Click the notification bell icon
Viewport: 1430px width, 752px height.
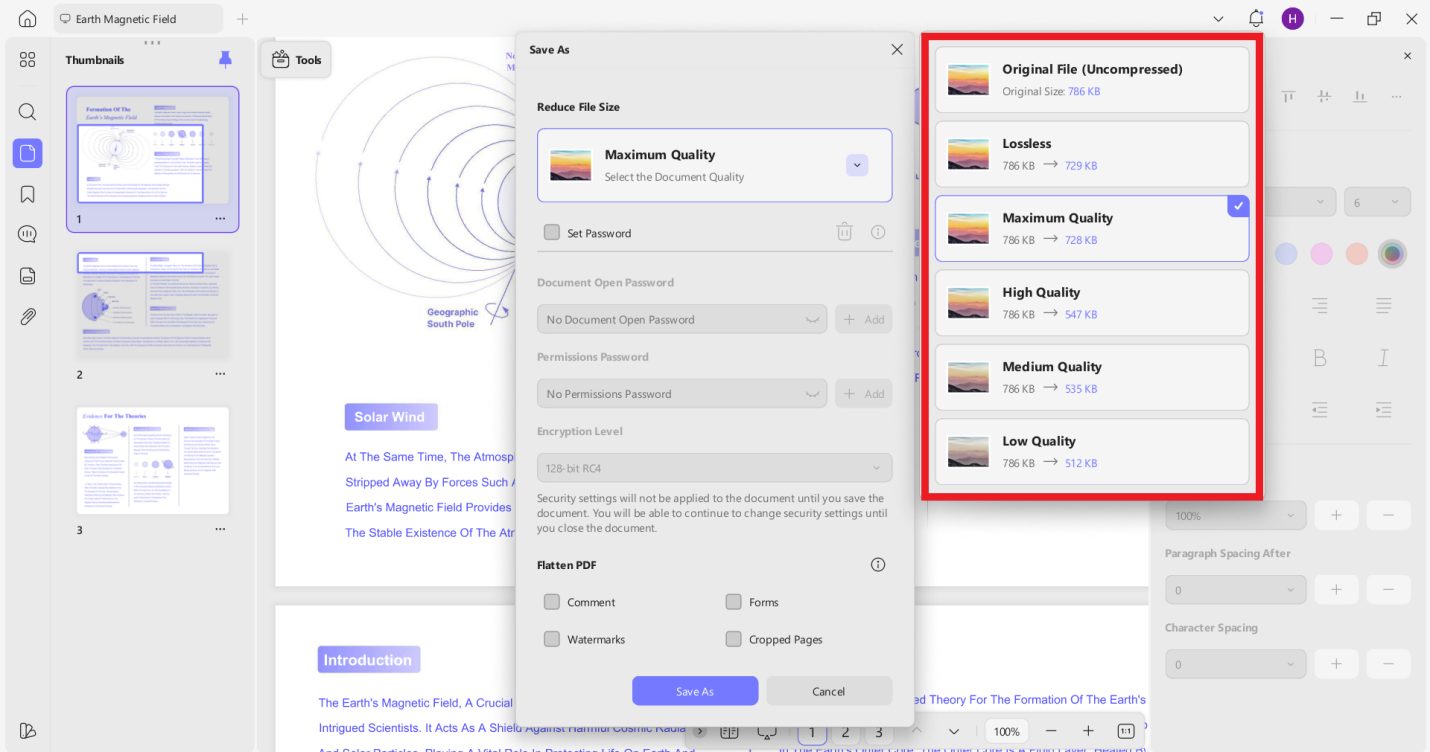1256,19
